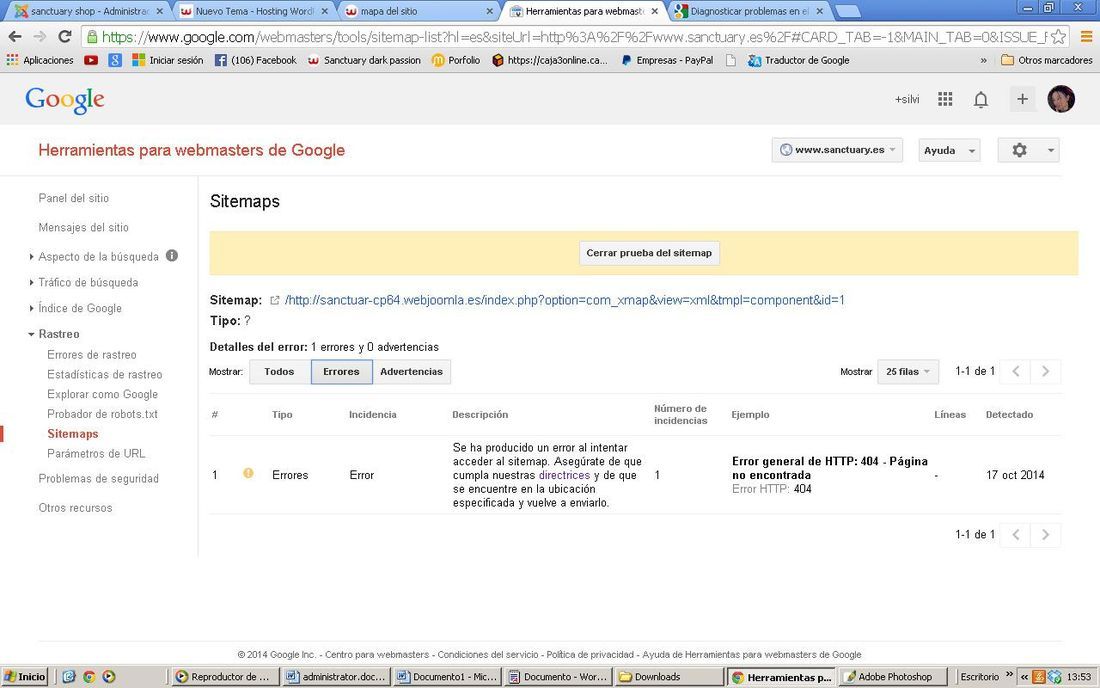This screenshot has width=1100, height=688.
Task: Open Errores de rastreo
Action: pos(92,355)
